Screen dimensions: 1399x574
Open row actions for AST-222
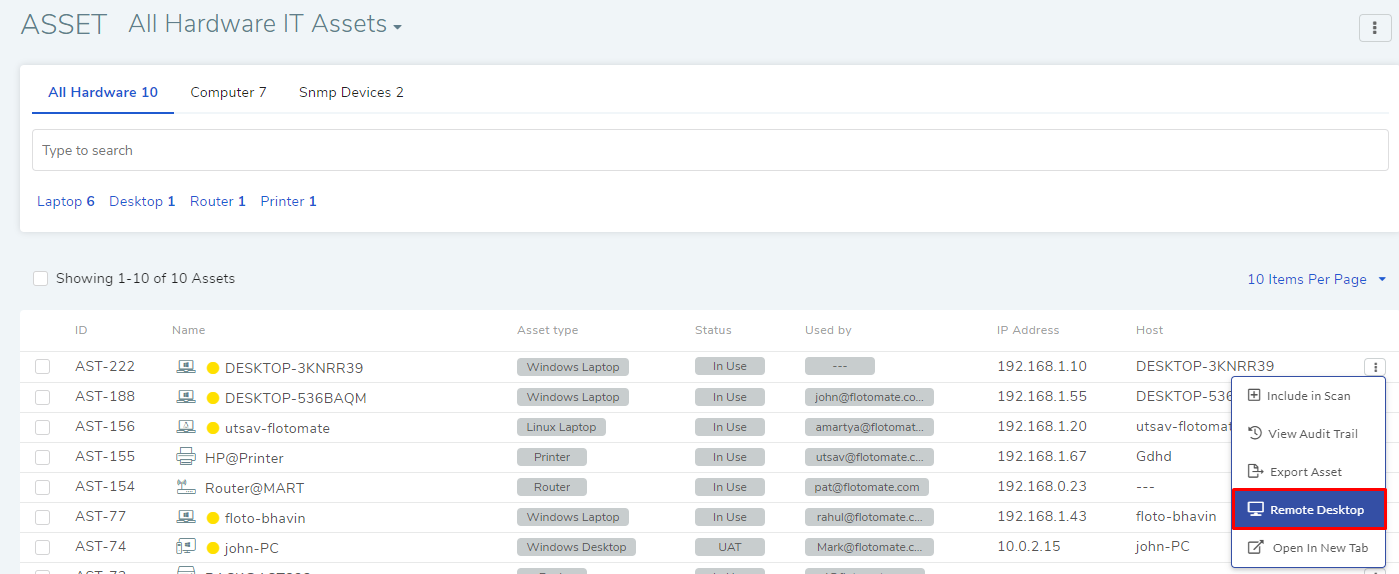pyautogui.click(x=1375, y=367)
